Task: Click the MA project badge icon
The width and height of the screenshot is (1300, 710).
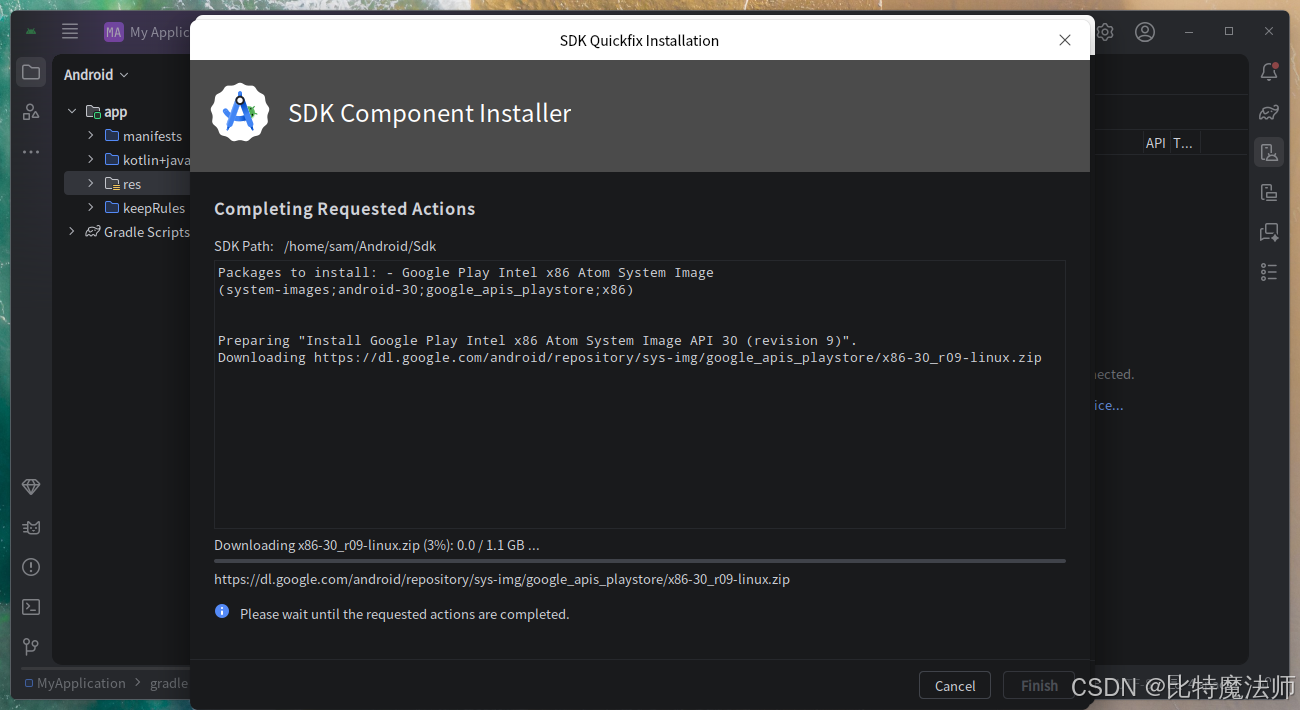Action: (x=114, y=32)
